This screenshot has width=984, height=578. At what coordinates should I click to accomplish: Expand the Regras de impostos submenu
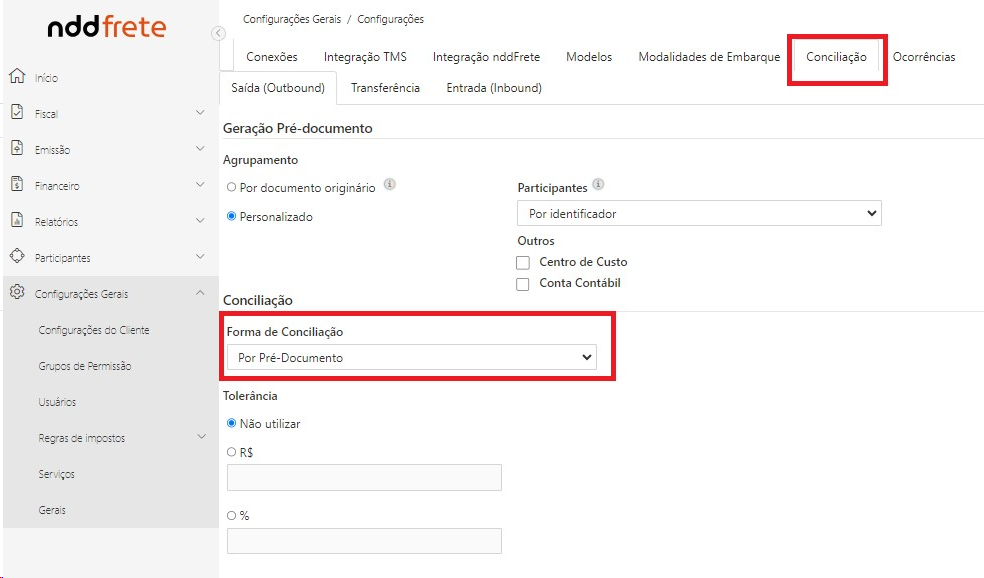[200, 437]
